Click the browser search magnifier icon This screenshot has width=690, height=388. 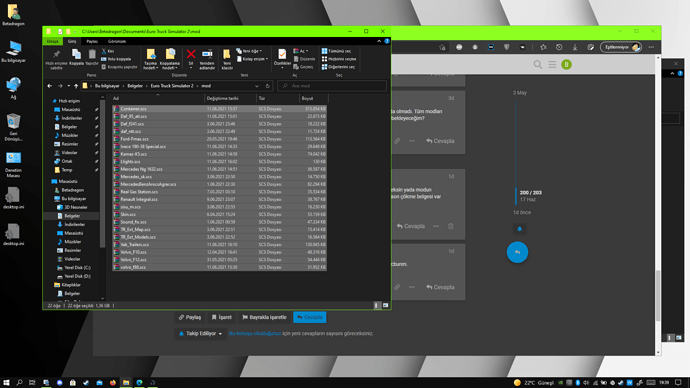coord(538,65)
